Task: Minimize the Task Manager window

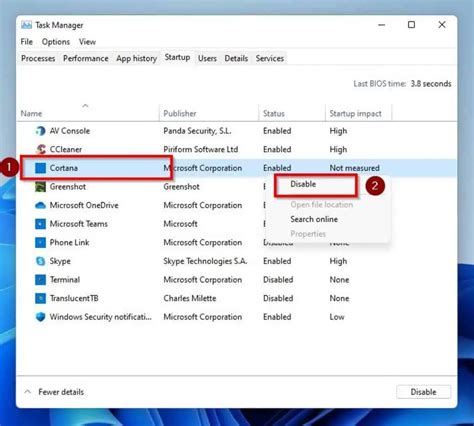Action: pyautogui.click(x=382, y=25)
